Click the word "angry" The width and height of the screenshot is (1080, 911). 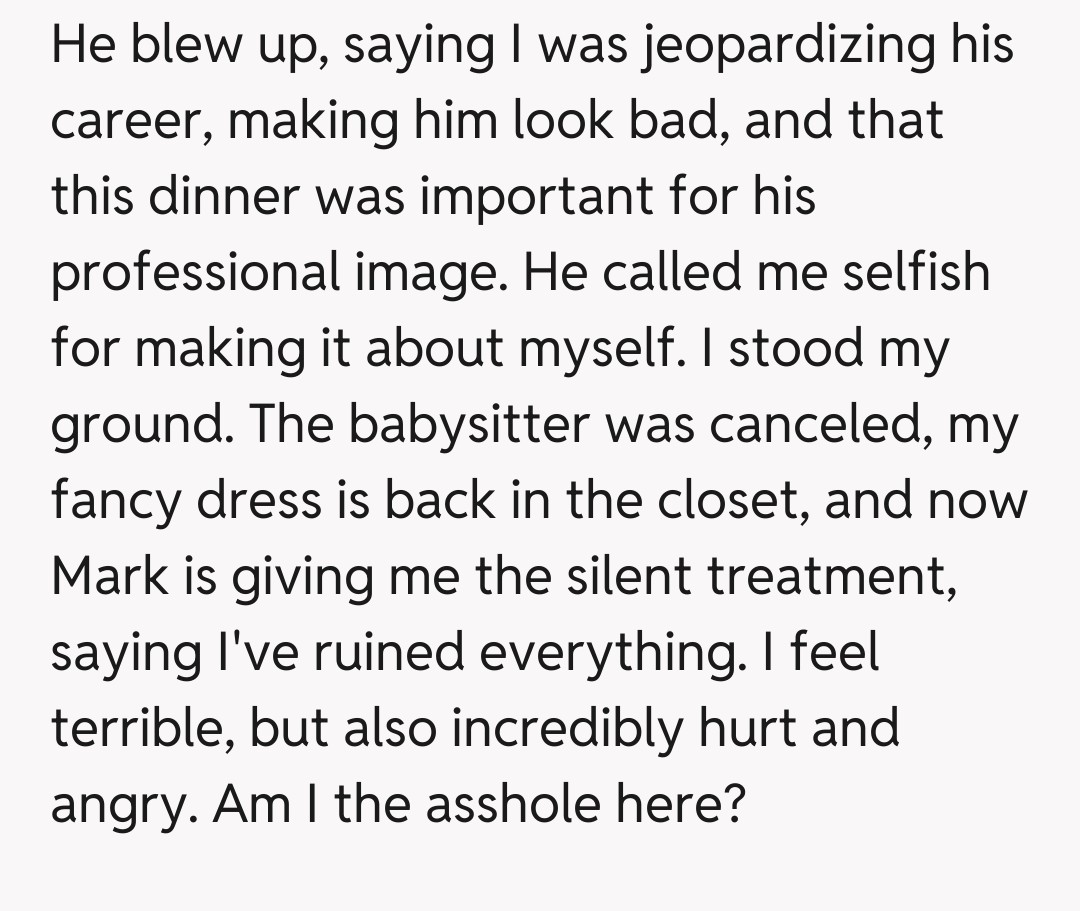[119, 805]
